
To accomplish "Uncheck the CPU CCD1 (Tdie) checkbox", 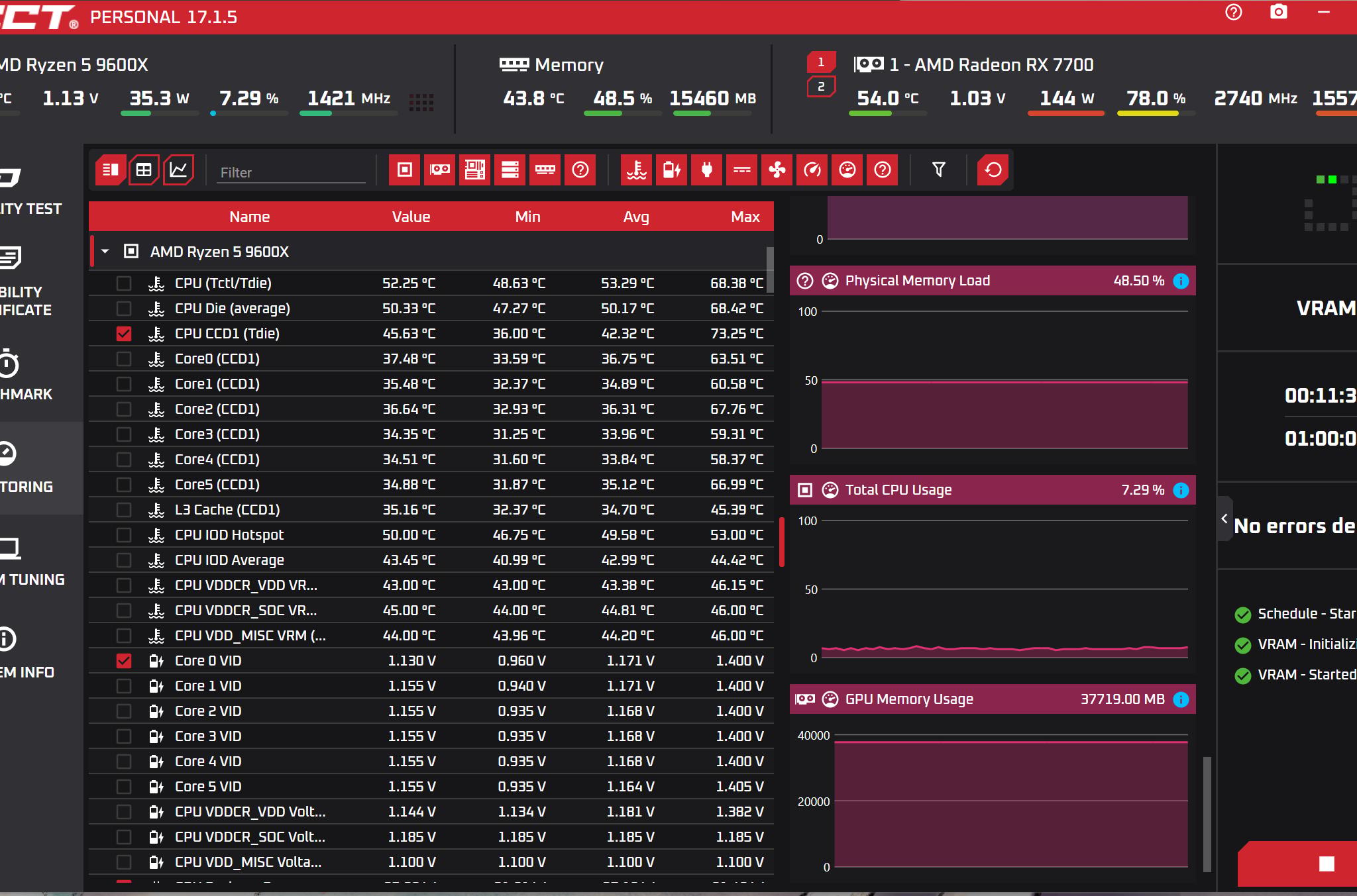I will coord(124,334).
